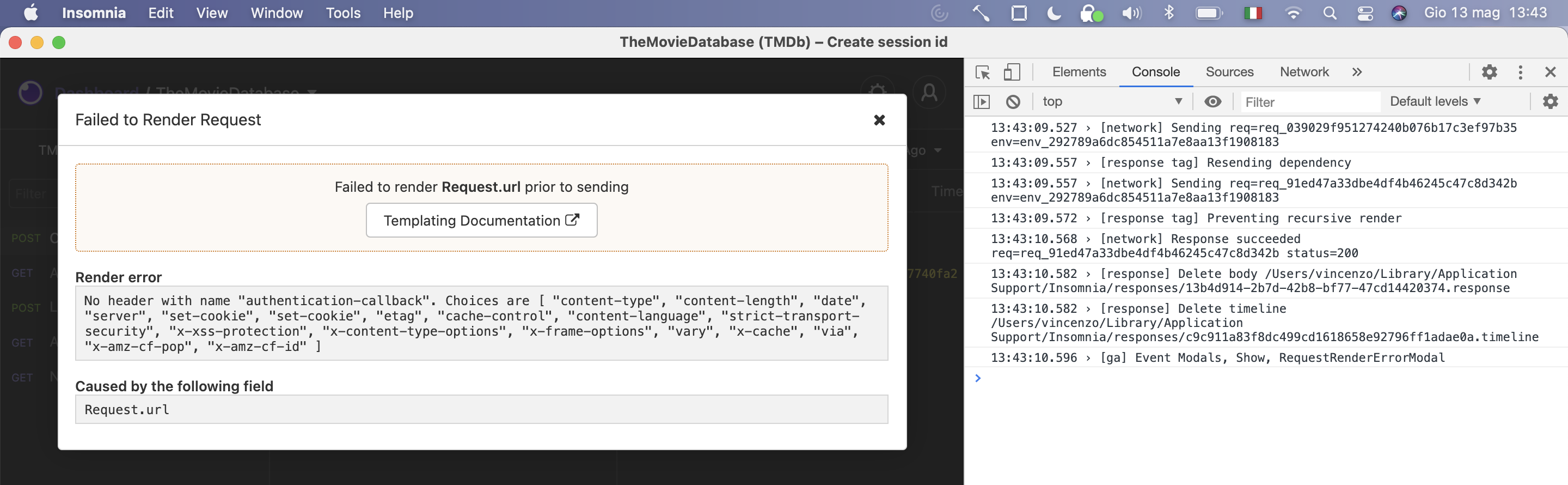Image resolution: width=1568 pixels, height=485 pixels.
Task: Select the RequestRenderErrorModal log entry
Action: point(1266,357)
